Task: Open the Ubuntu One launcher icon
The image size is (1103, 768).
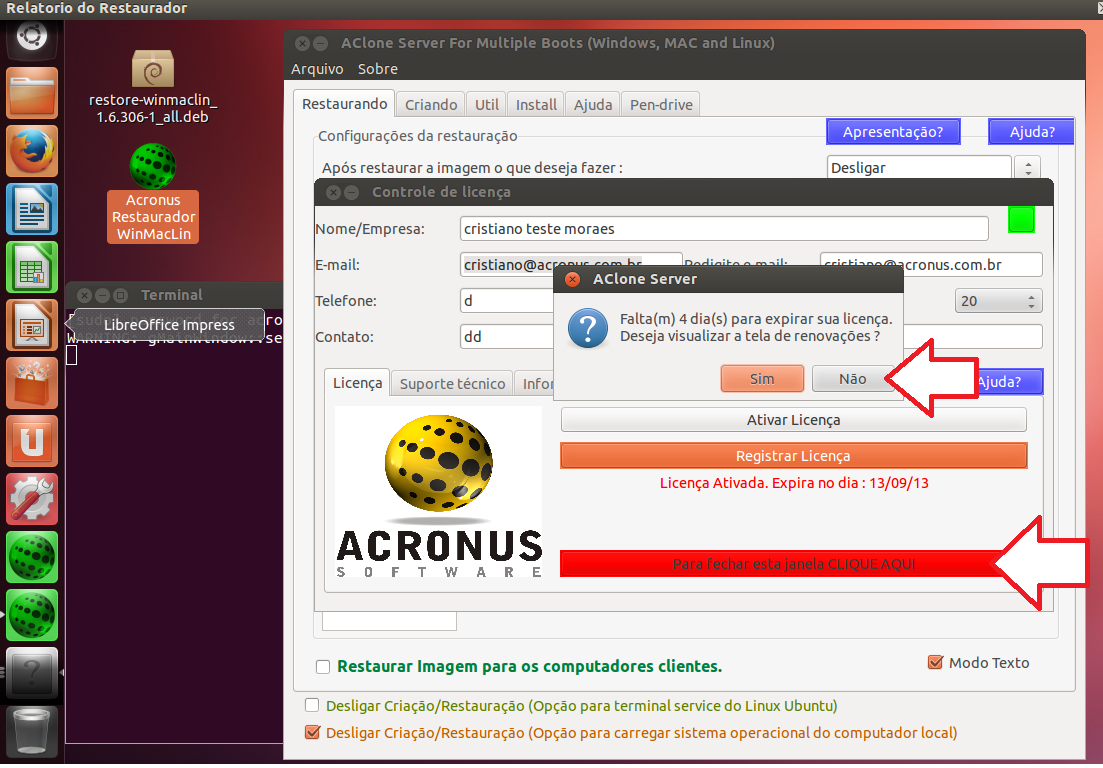Action: tap(32, 440)
